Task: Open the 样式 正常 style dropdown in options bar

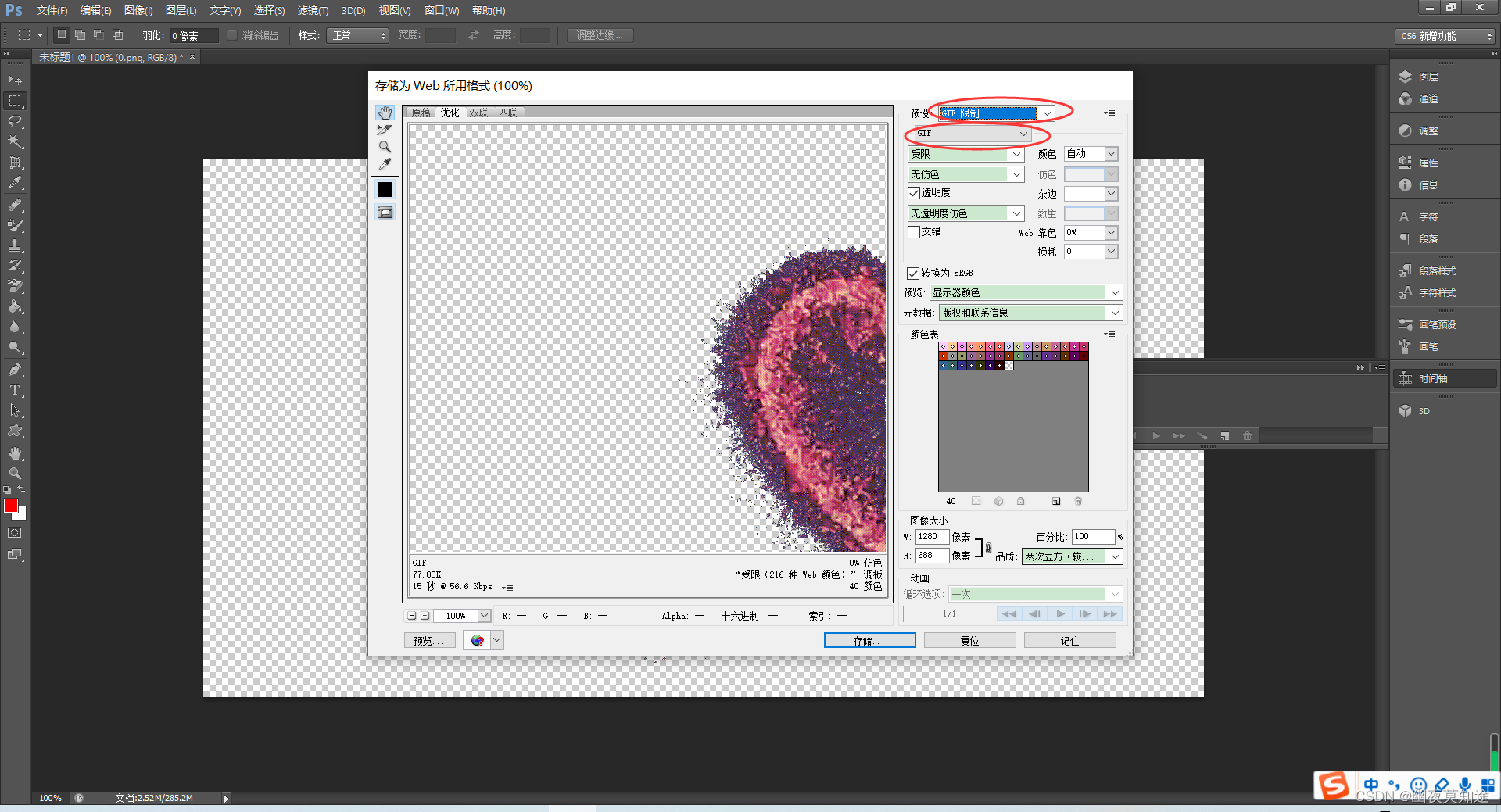Action: (x=357, y=35)
